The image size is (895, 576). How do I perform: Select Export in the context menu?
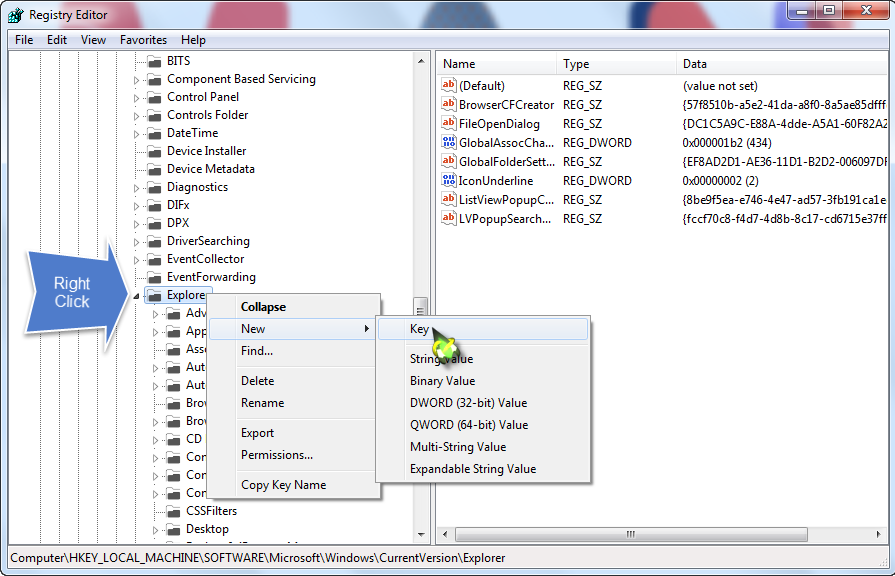[x=293, y=433]
